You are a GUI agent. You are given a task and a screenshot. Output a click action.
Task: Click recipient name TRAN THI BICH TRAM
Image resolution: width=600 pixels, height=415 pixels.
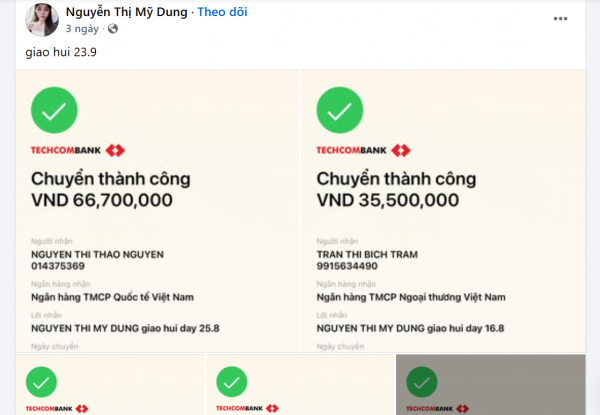(367, 255)
